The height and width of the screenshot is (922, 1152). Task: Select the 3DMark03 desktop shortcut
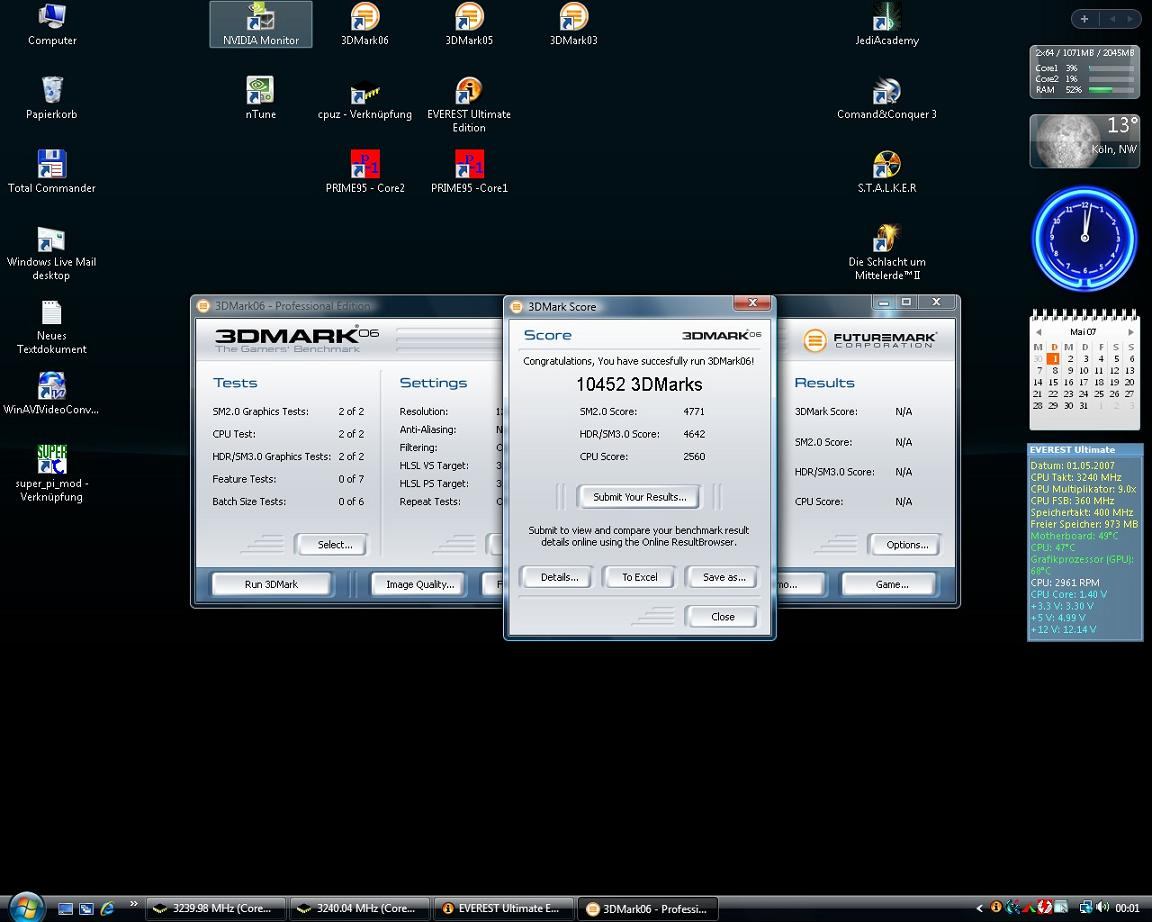[573, 24]
